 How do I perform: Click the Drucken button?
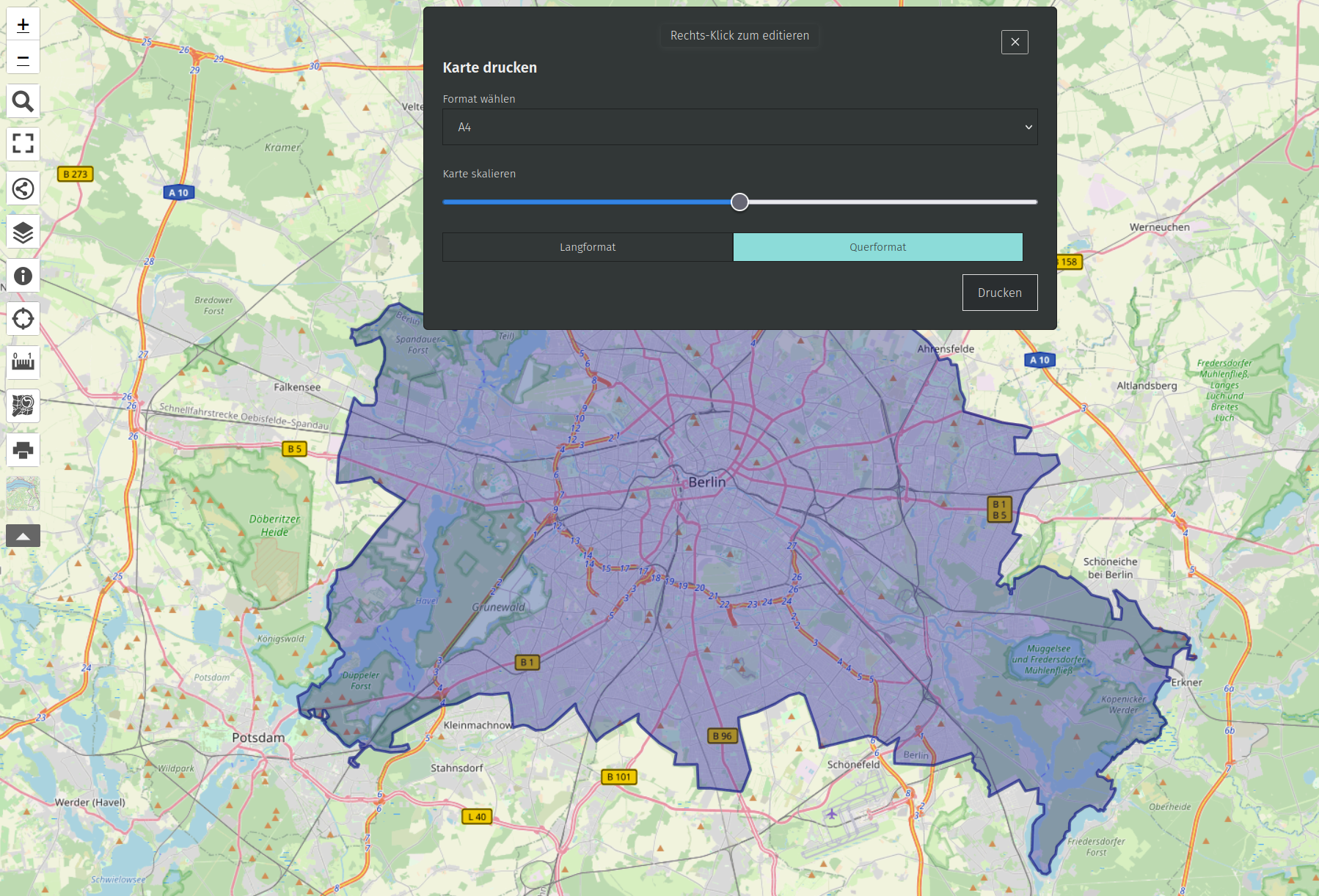[x=999, y=293]
